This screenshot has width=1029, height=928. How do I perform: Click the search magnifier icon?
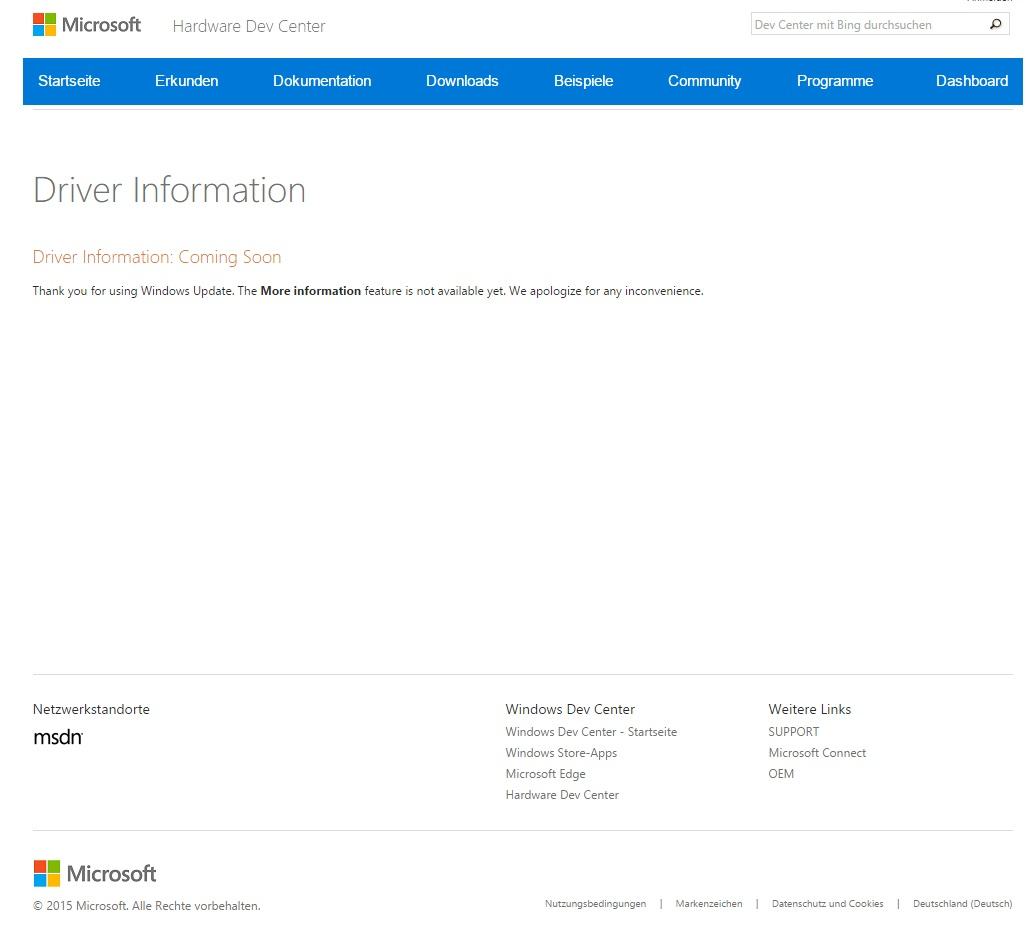(x=996, y=24)
